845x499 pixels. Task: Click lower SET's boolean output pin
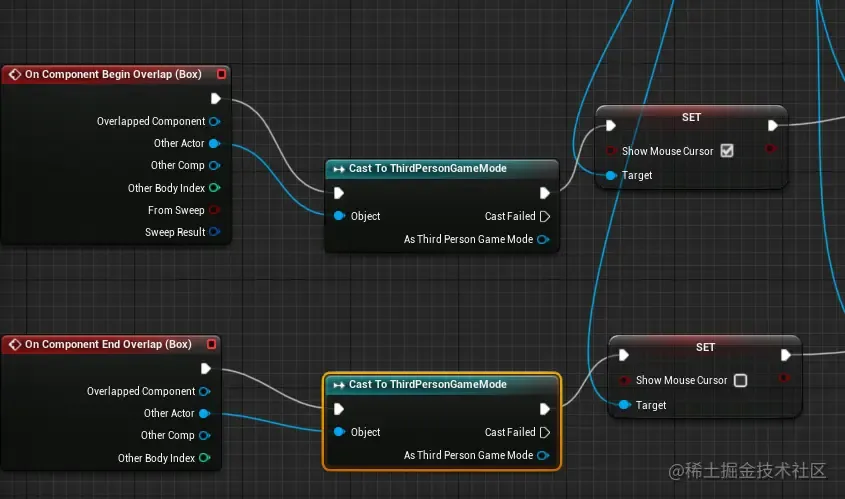click(785, 378)
